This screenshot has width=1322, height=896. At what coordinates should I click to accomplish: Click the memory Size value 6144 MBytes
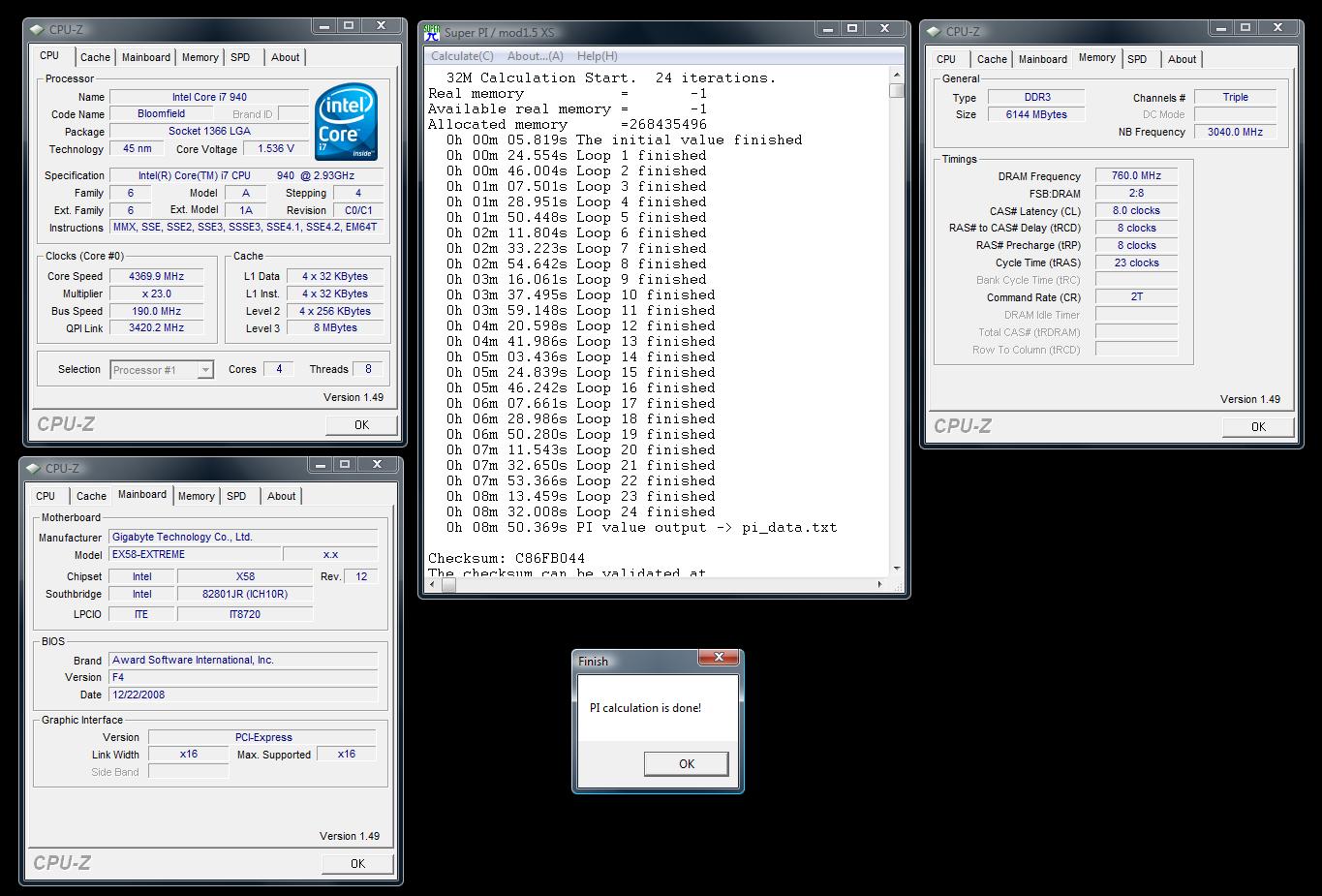pos(1036,114)
